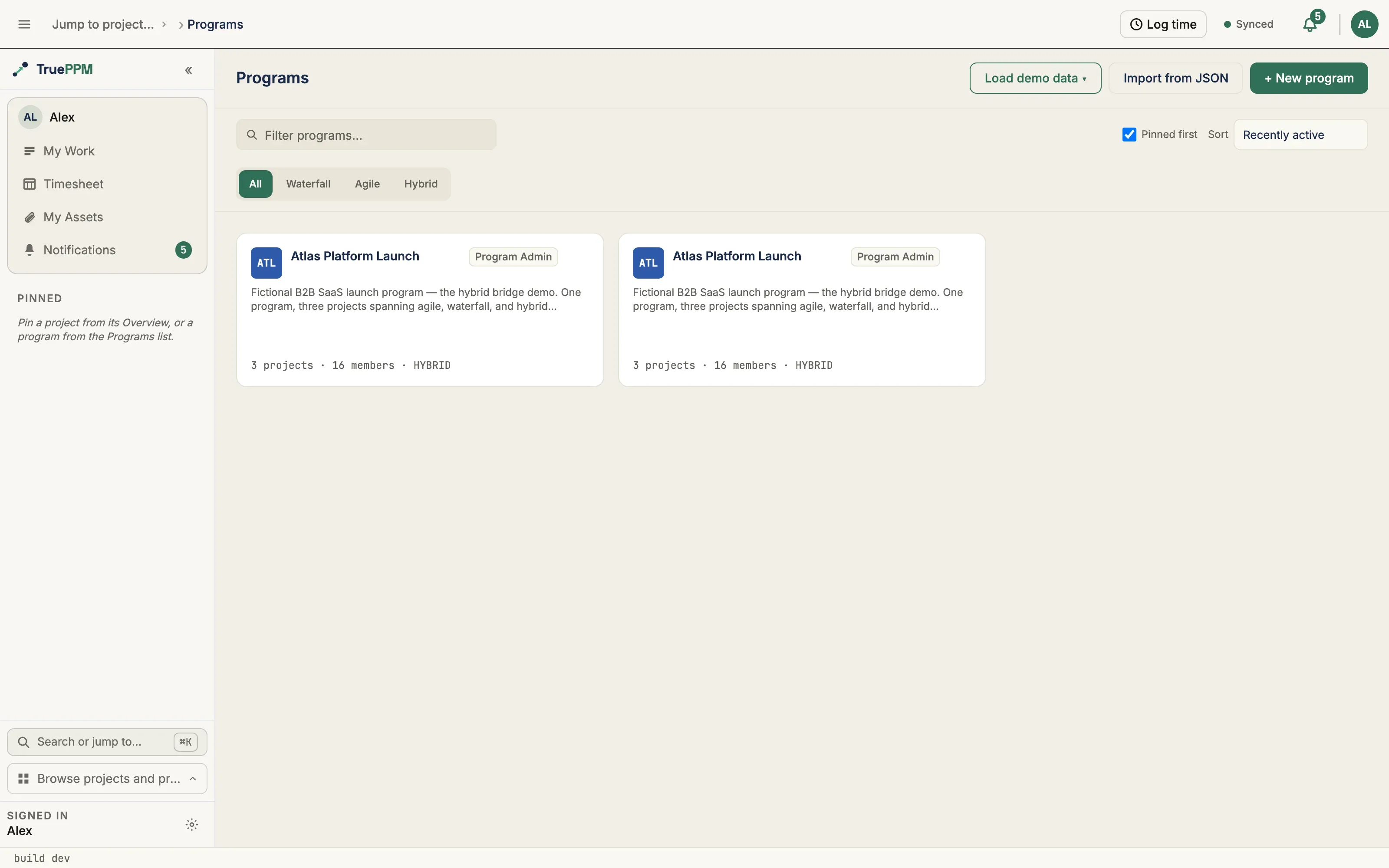This screenshot has height=868, width=1389.
Task: Open the notifications bell in top bar
Action: (x=1310, y=25)
